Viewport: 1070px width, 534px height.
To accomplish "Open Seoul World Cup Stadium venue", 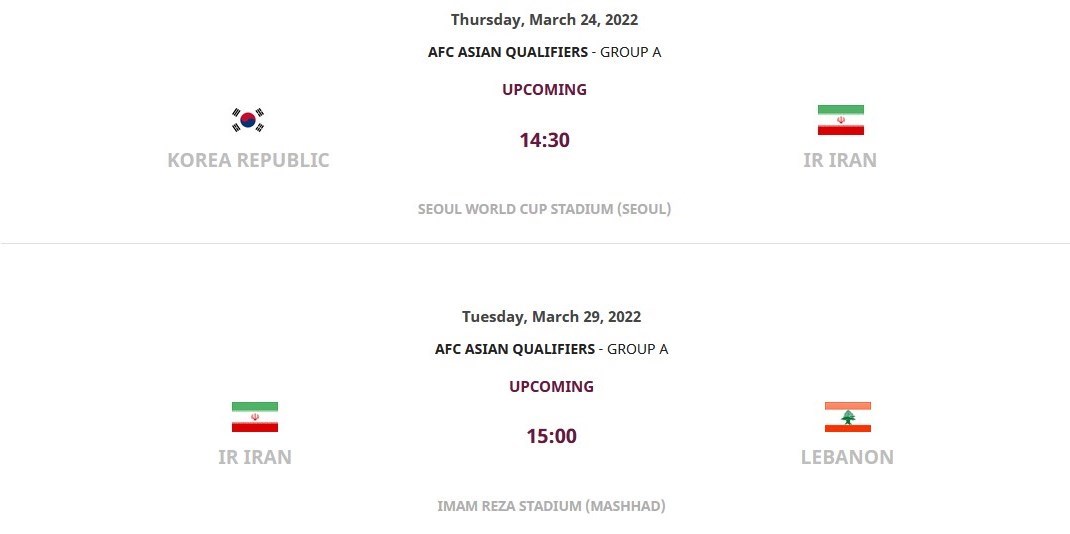I will pos(544,210).
